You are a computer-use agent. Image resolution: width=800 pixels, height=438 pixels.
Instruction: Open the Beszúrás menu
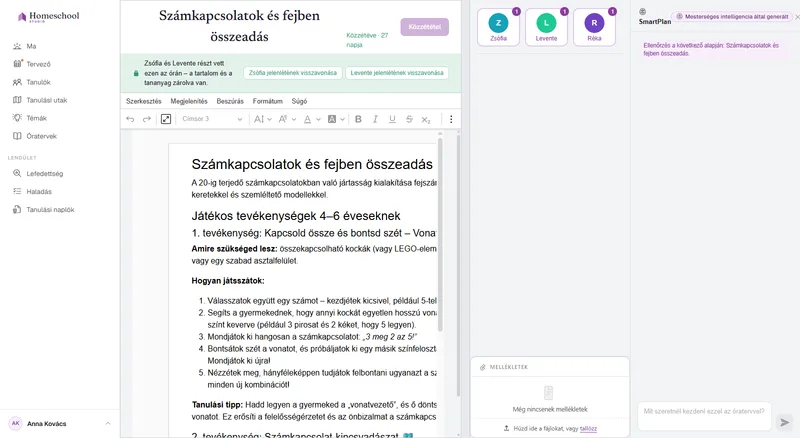tap(230, 101)
